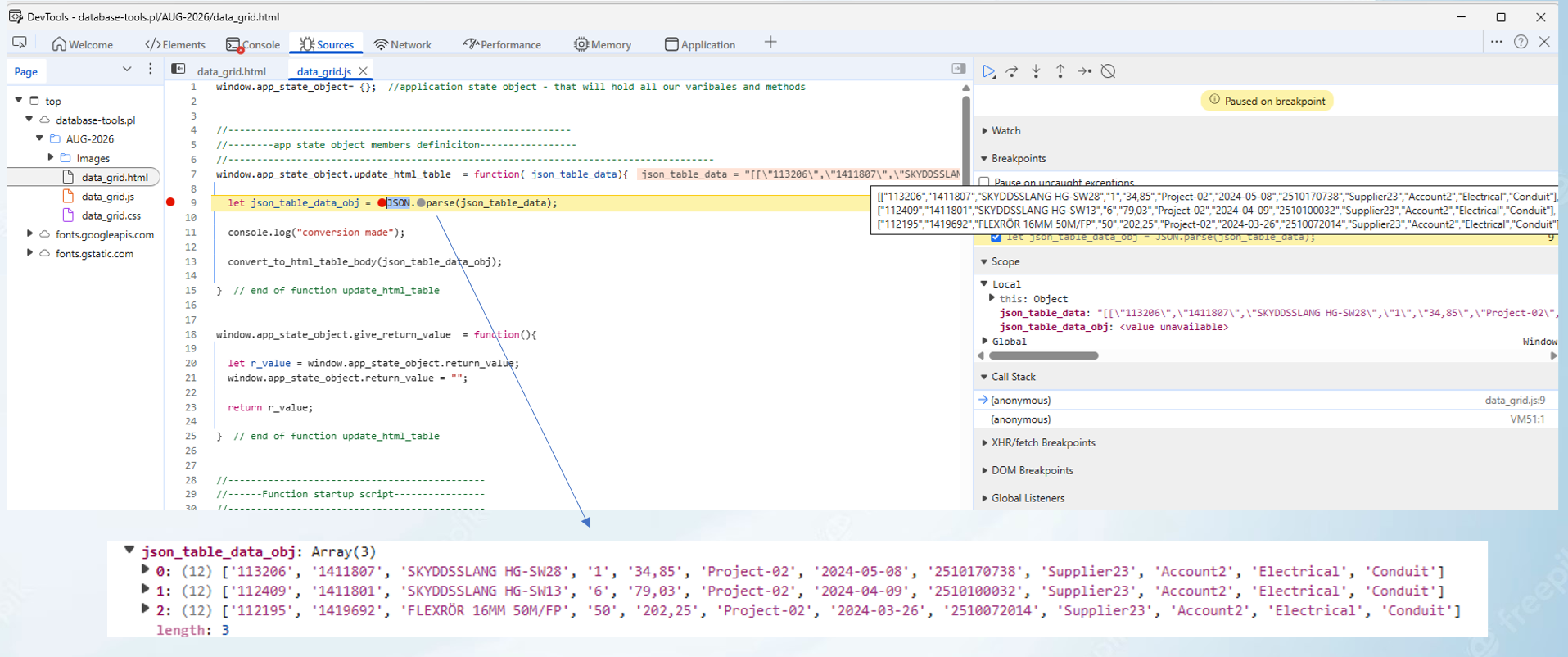1568x657 pixels.
Task: Collapse the Scope section
Action: [985, 261]
